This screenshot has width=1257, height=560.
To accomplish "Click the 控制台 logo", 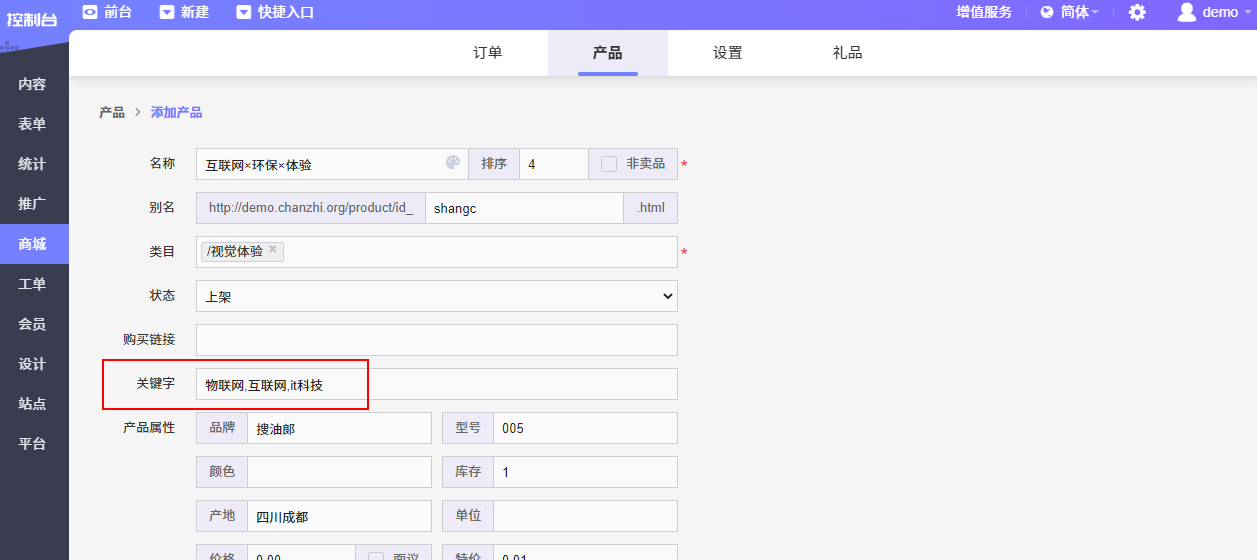I will click(x=32, y=18).
